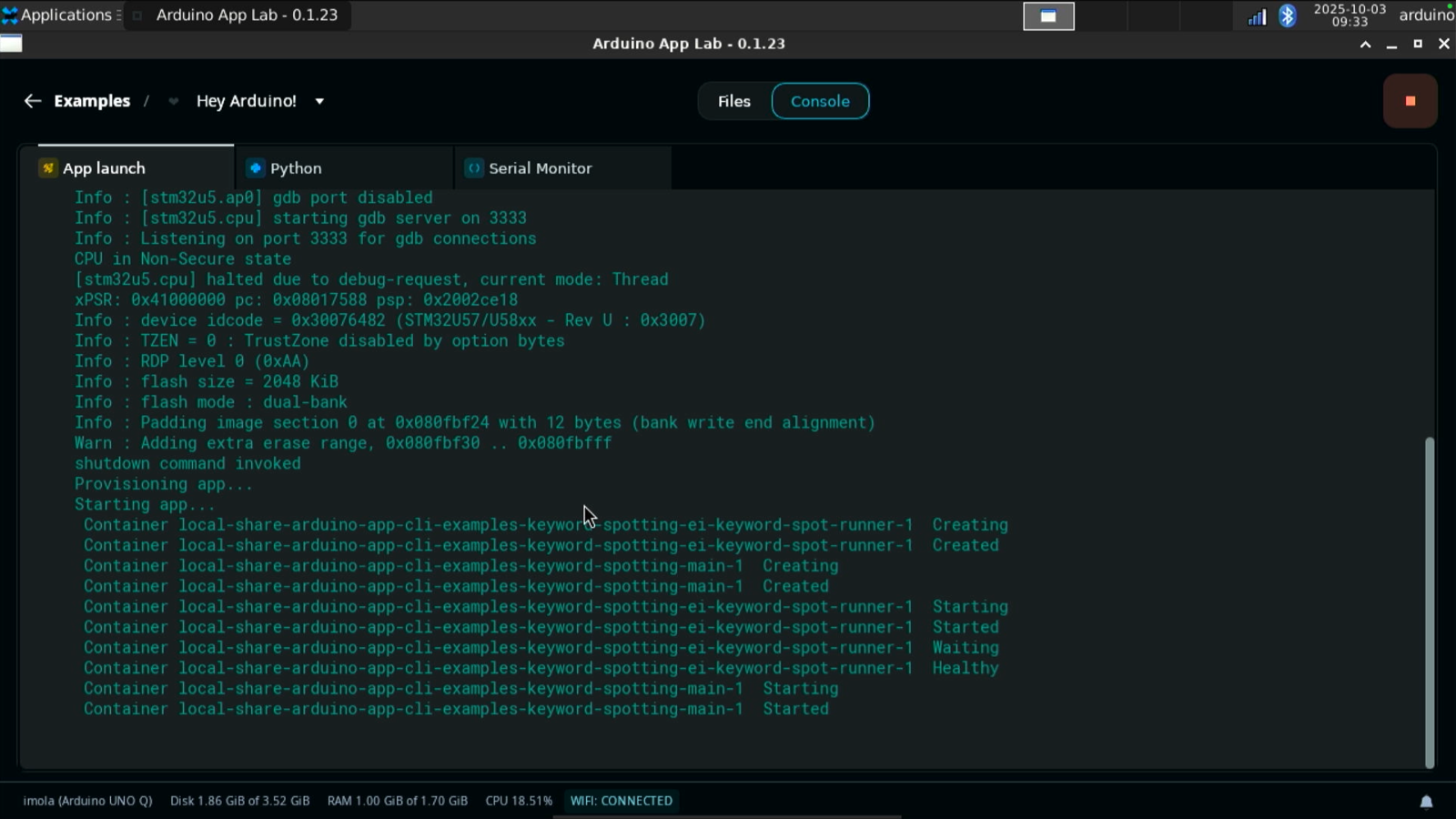
Task: Click the arduino user label in the top panel
Action: click(1427, 15)
